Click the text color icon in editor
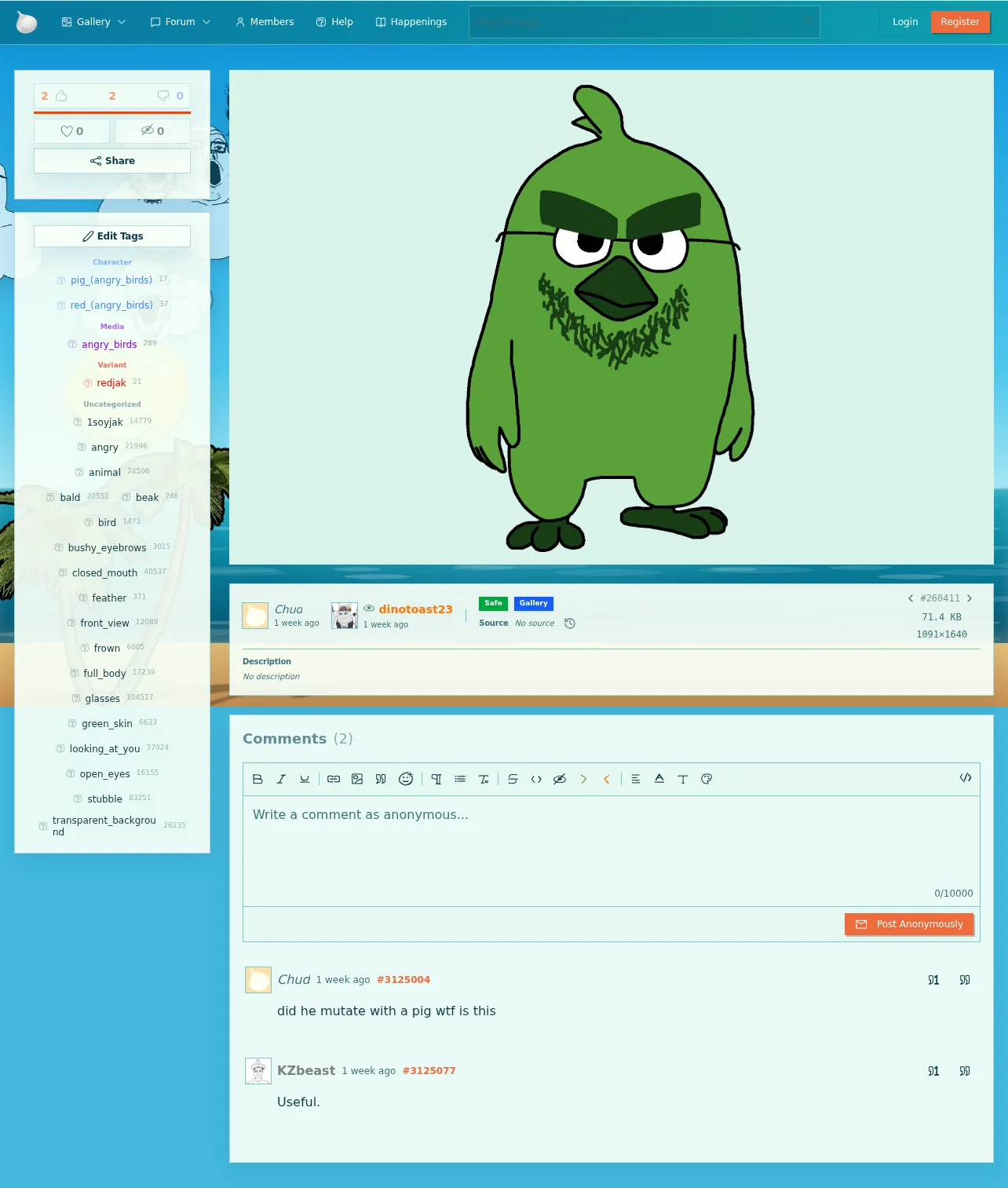1008x1188 pixels. tap(659, 779)
